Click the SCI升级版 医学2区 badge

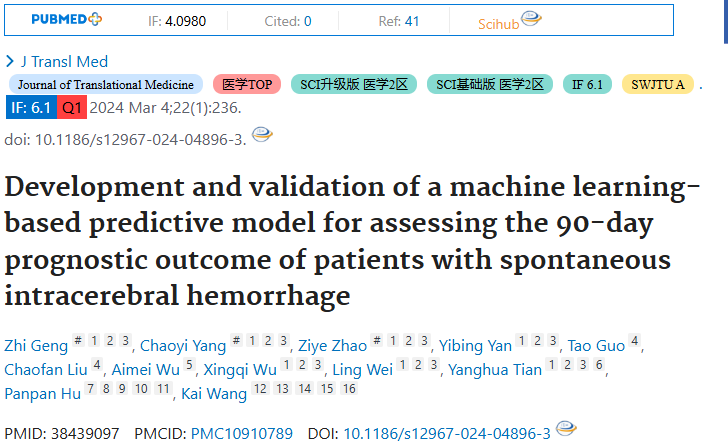coord(354,84)
